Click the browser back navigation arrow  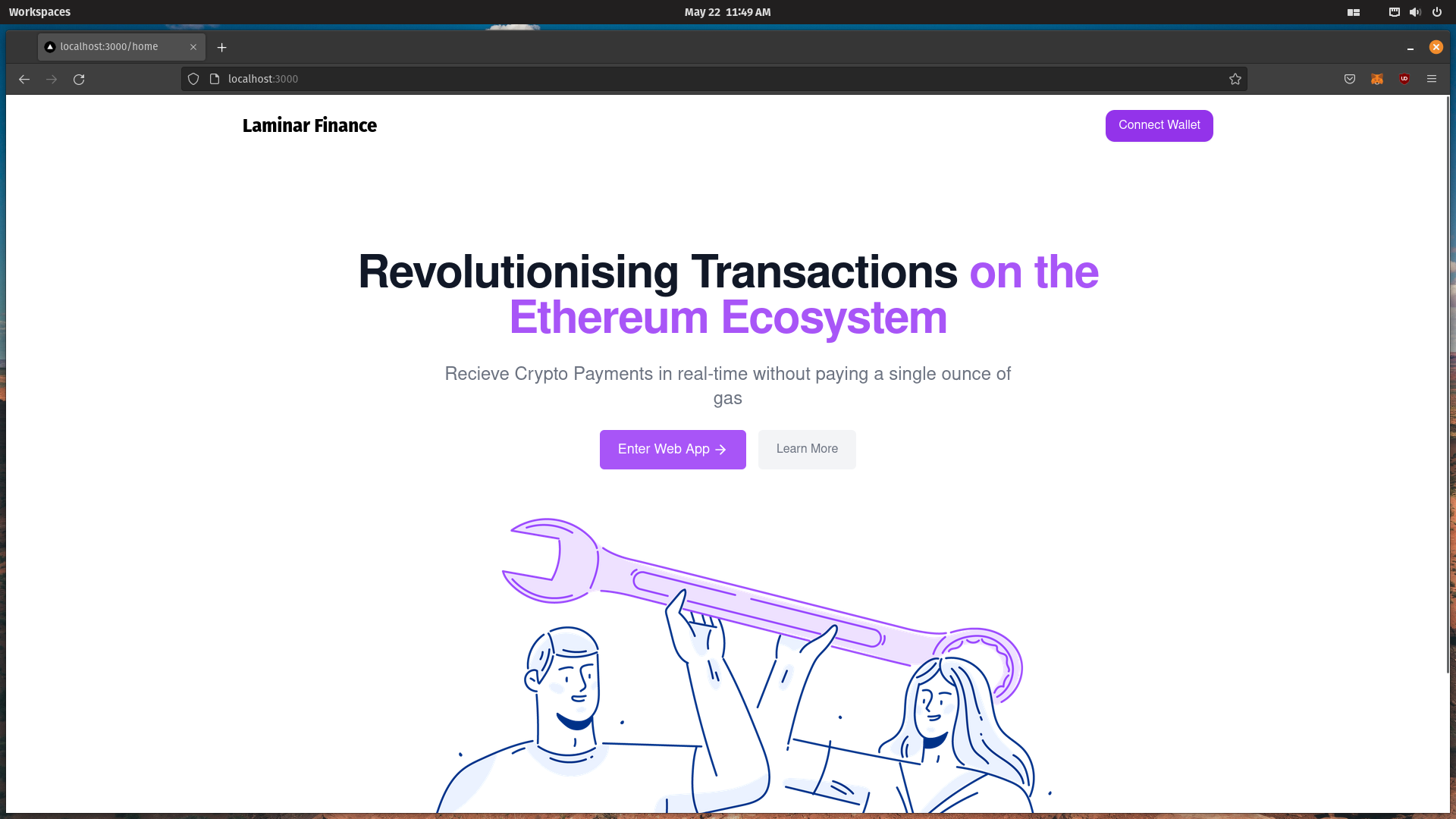(23, 79)
